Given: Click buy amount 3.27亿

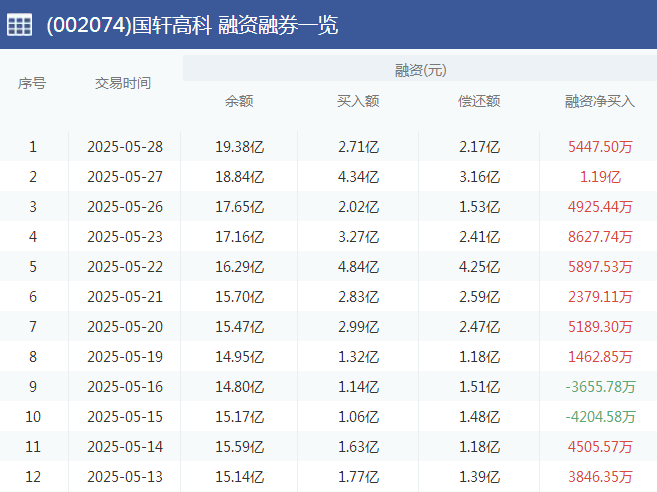Looking at the screenshot, I should point(359,237).
